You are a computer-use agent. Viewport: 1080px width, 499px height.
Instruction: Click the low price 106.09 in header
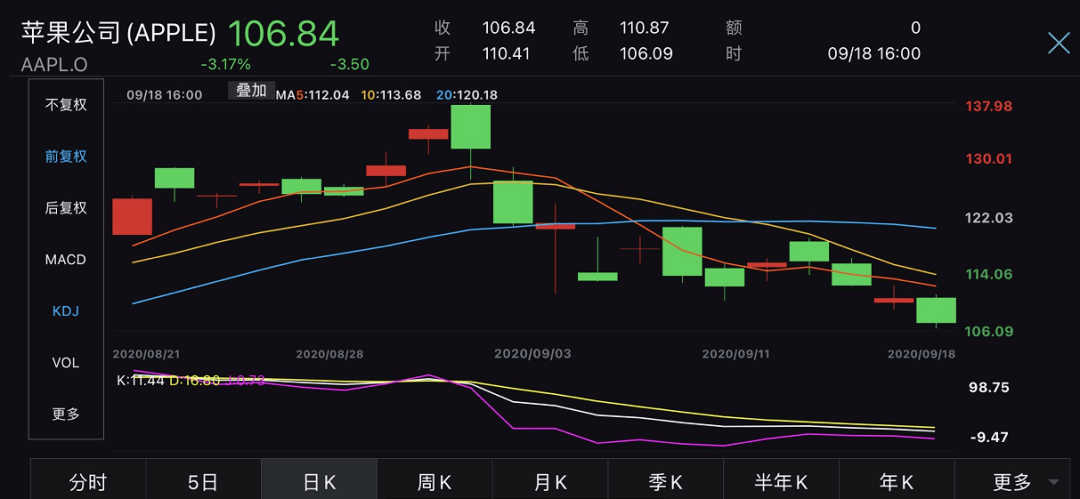tap(646, 54)
